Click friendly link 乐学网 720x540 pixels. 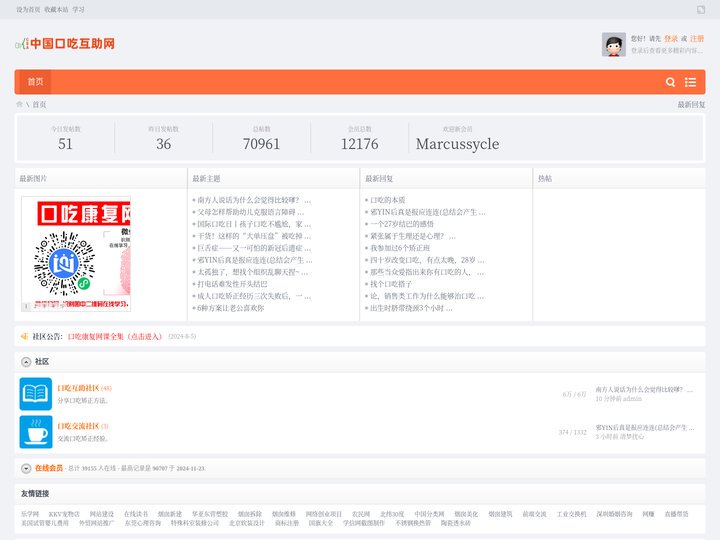pos(30,514)
